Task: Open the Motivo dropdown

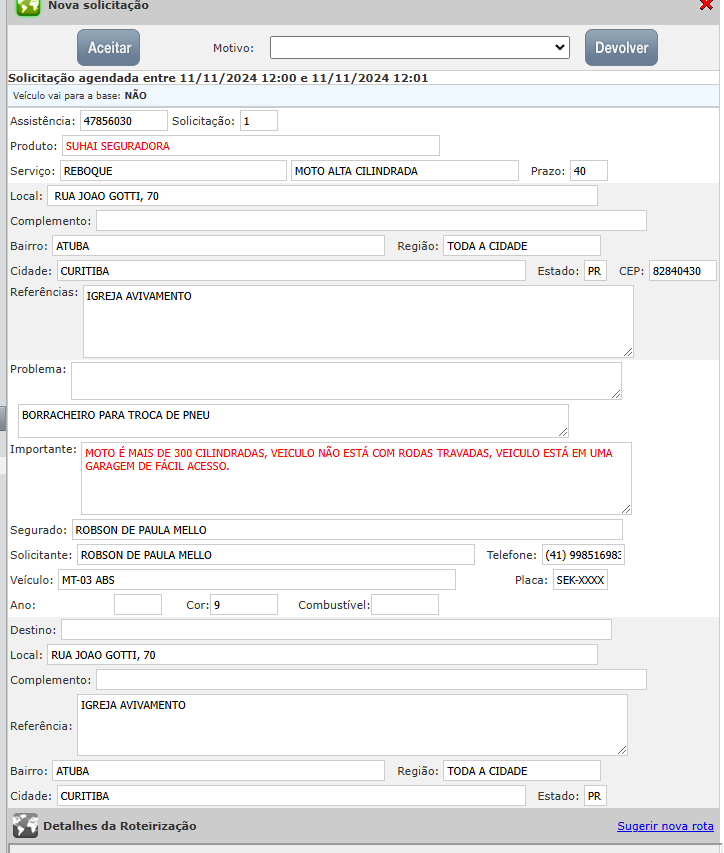Action: 419,48
